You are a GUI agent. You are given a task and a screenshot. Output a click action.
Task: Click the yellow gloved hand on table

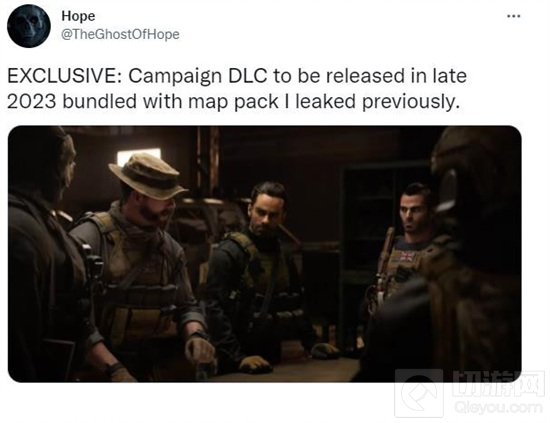[x=255, y=365]
